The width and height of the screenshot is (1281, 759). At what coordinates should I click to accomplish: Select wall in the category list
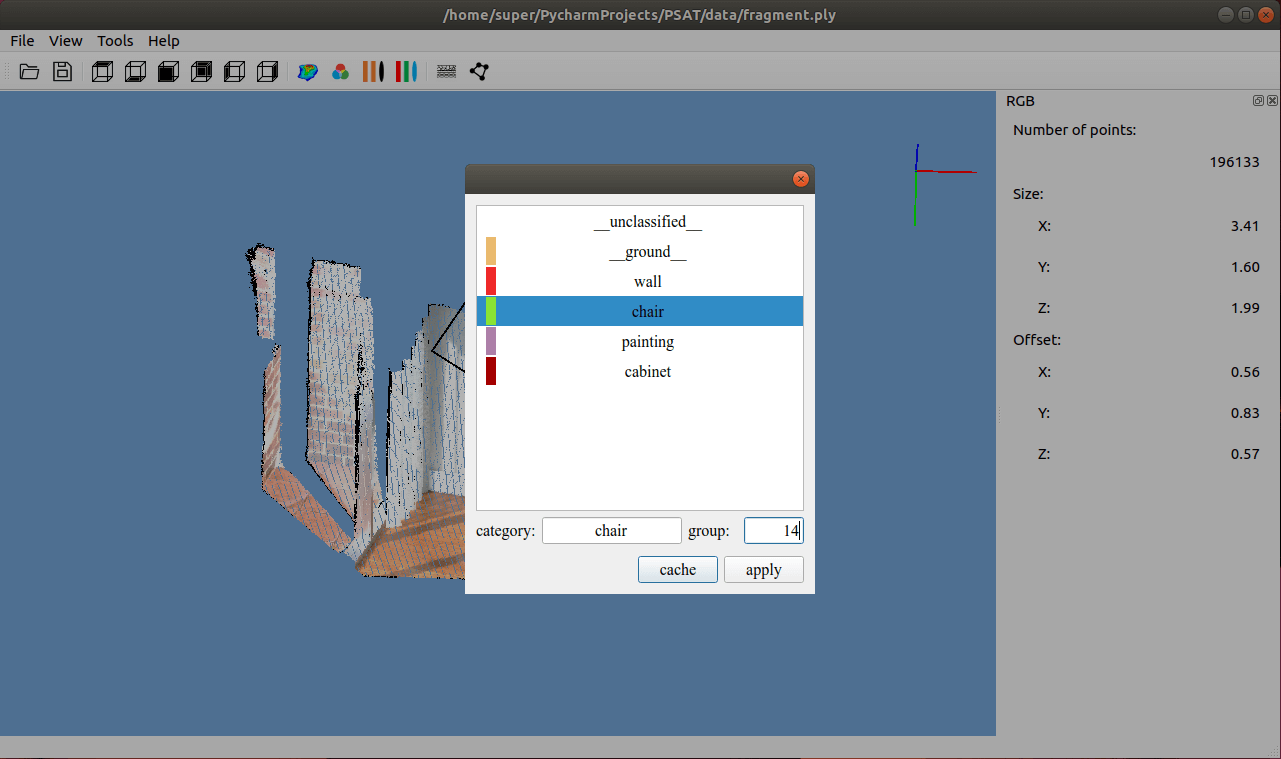[647, 282]
